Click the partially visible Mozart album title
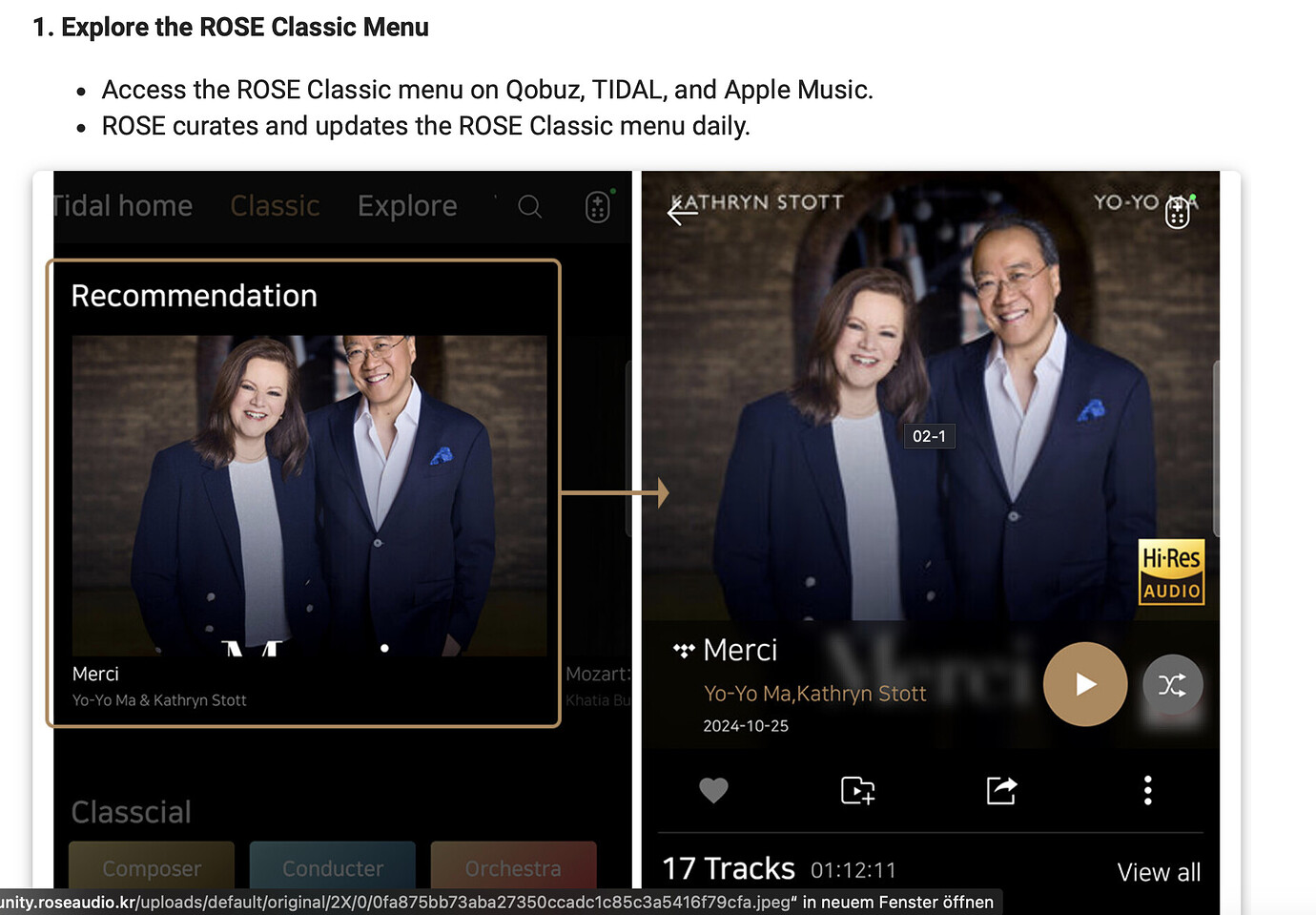The height and width of the screenshot is (915, 1316). [598, 674]
